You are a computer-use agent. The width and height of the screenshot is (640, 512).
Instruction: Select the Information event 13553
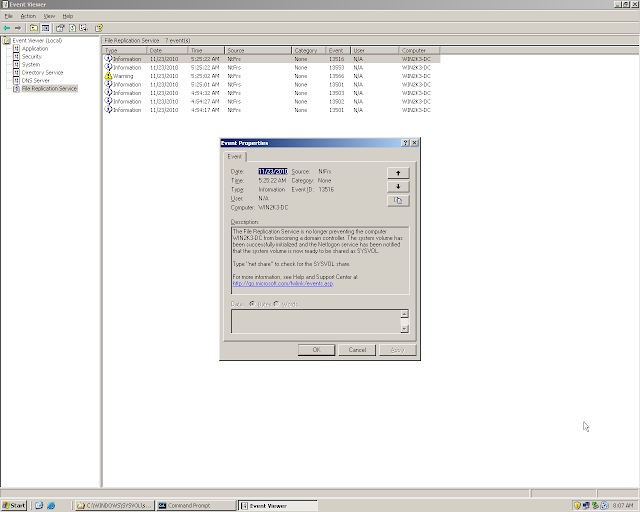271,67
